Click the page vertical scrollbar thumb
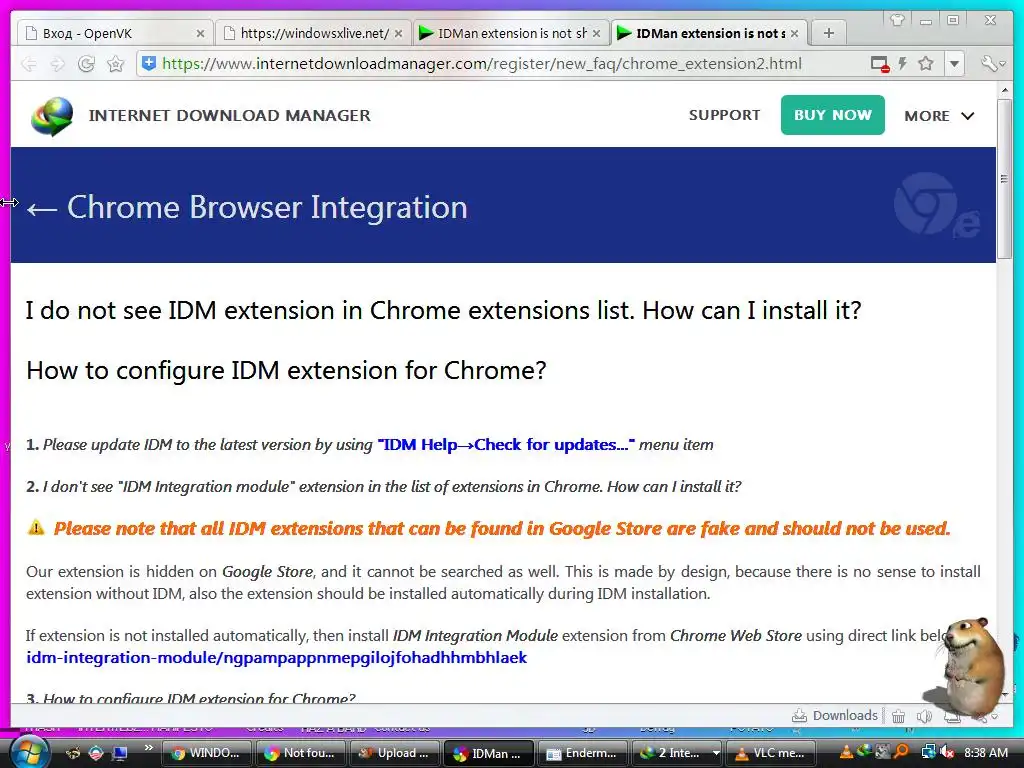This screenshot has height=768, width=1024. (x=1004, y=180)
